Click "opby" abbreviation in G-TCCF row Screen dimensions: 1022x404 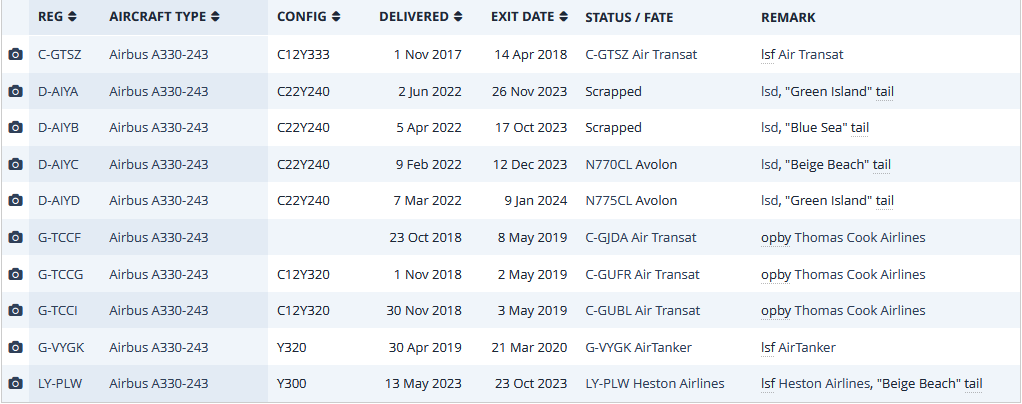point(775,238)
